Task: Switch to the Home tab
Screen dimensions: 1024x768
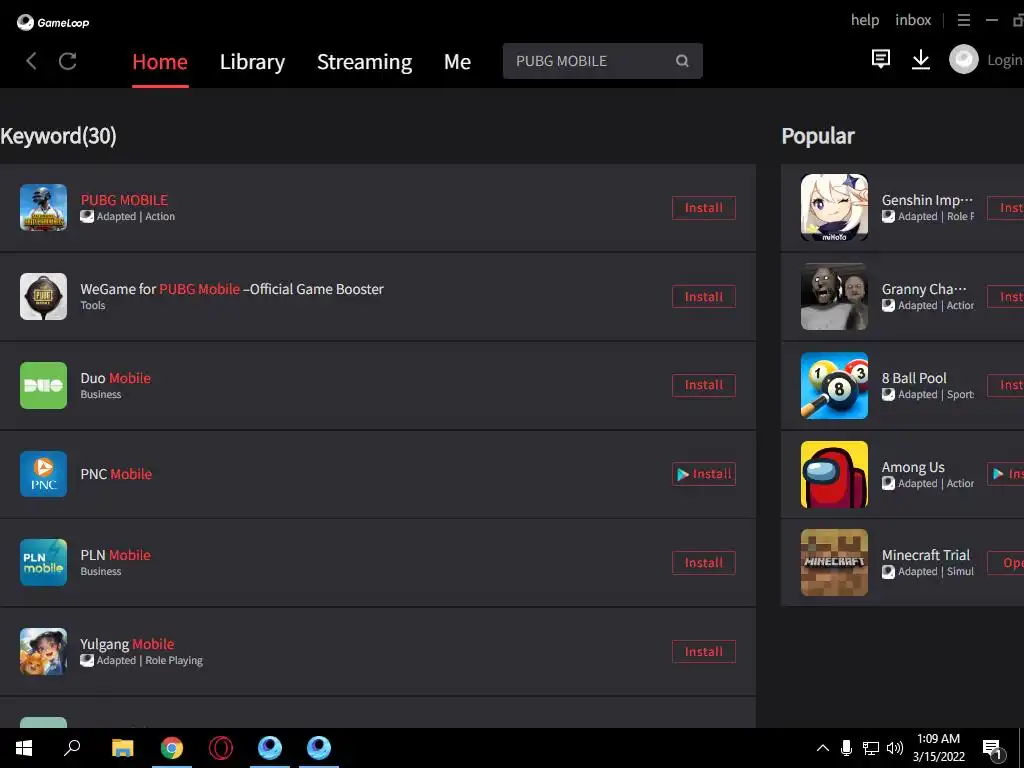Action: click(x=160, y=61)
